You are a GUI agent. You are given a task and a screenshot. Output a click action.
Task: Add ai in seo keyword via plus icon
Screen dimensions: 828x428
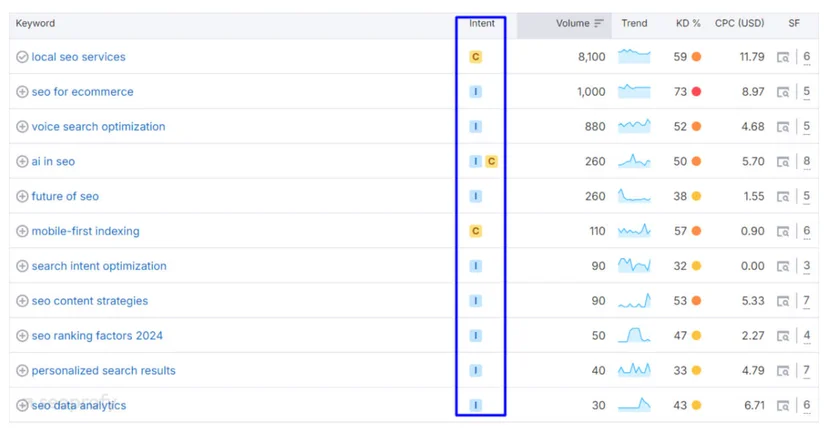tap(22, 161)
